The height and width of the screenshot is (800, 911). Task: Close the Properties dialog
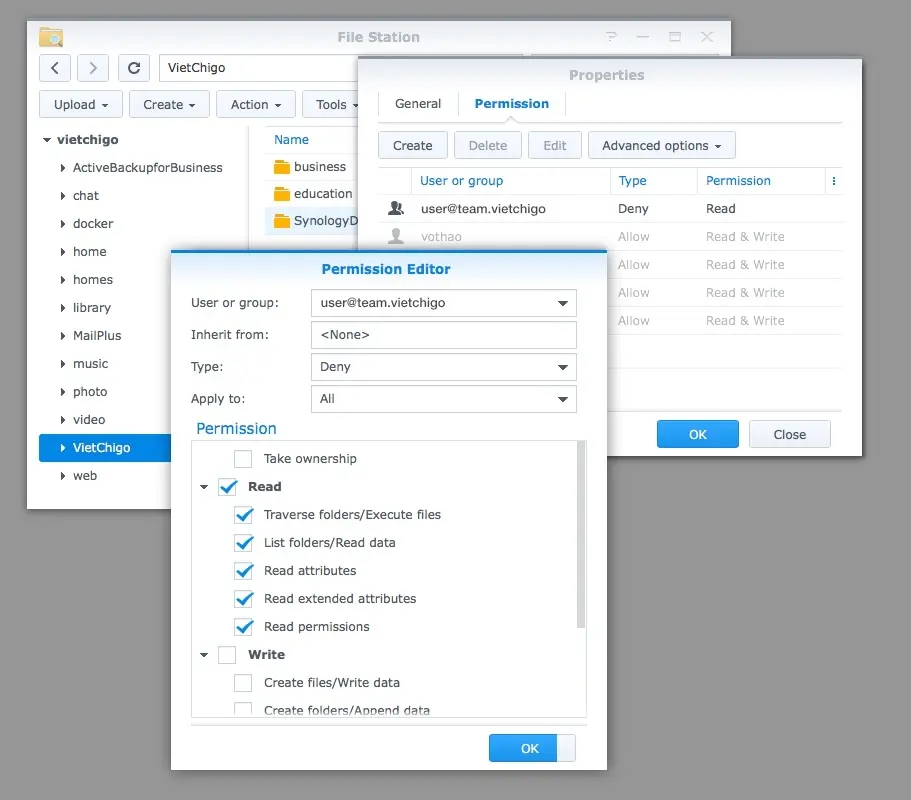click(x=790, y=435)
